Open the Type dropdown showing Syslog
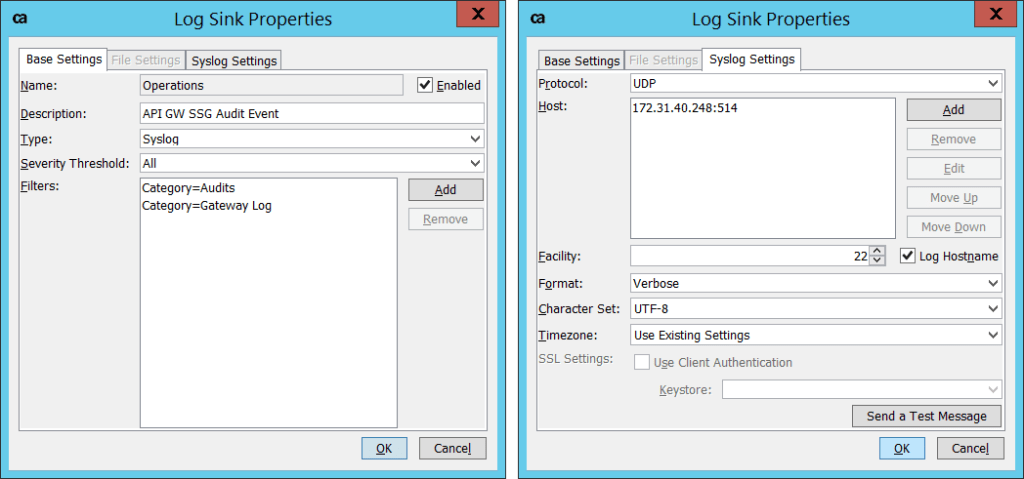 coord(312,139)
